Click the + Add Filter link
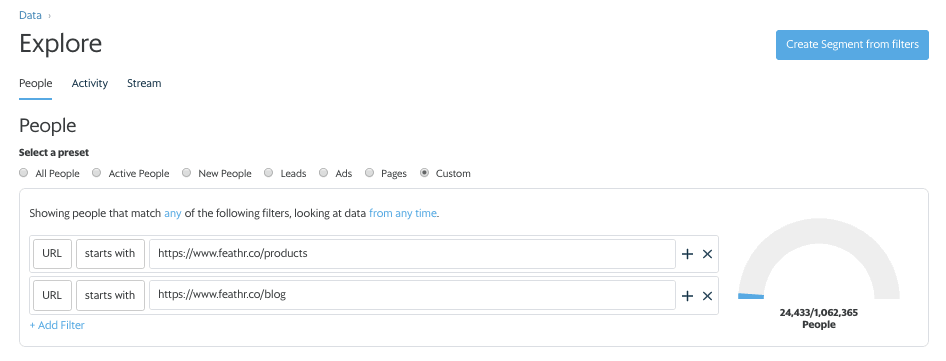The image size is (946, 361). [57, 325]
